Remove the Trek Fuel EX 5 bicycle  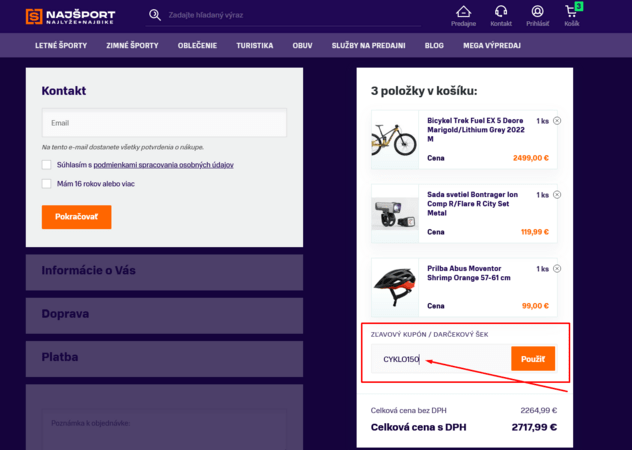557,121
